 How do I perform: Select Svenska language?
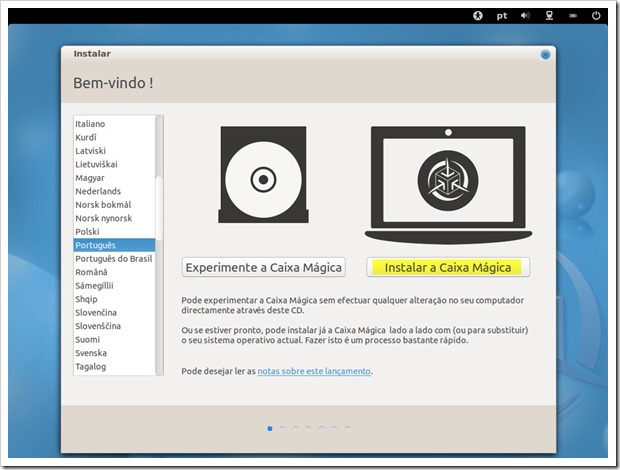click(114, 353)
